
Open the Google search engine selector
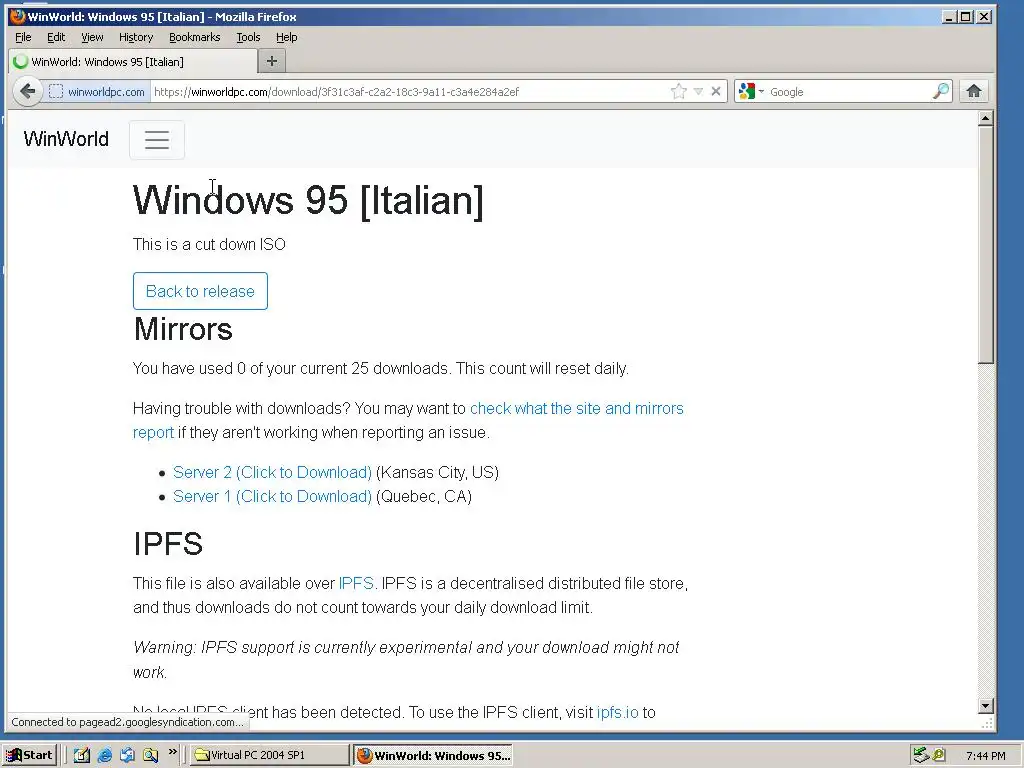[751, 91]
